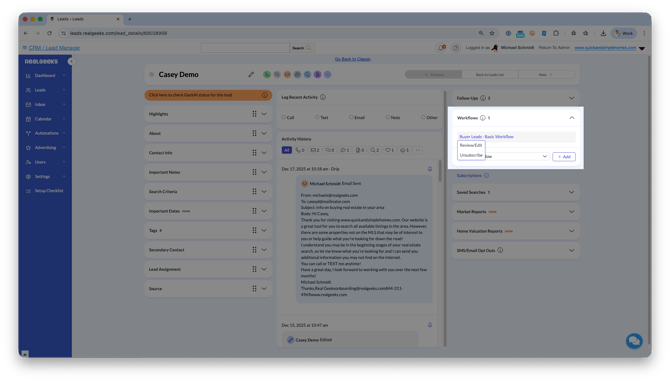
Task: Bookmark page with the star icon
Action: click(492, 33)
